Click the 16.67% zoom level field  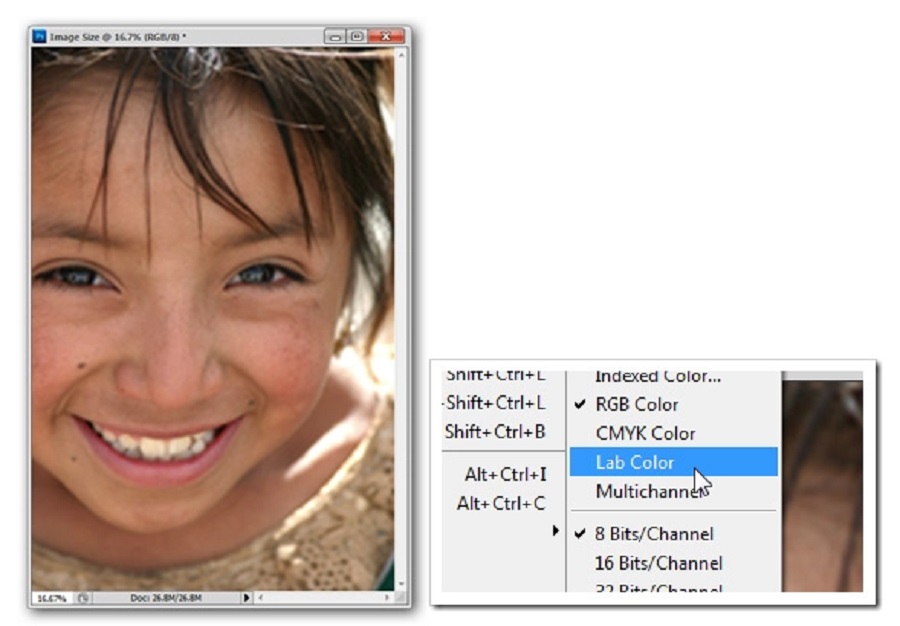tap(50, 598)
